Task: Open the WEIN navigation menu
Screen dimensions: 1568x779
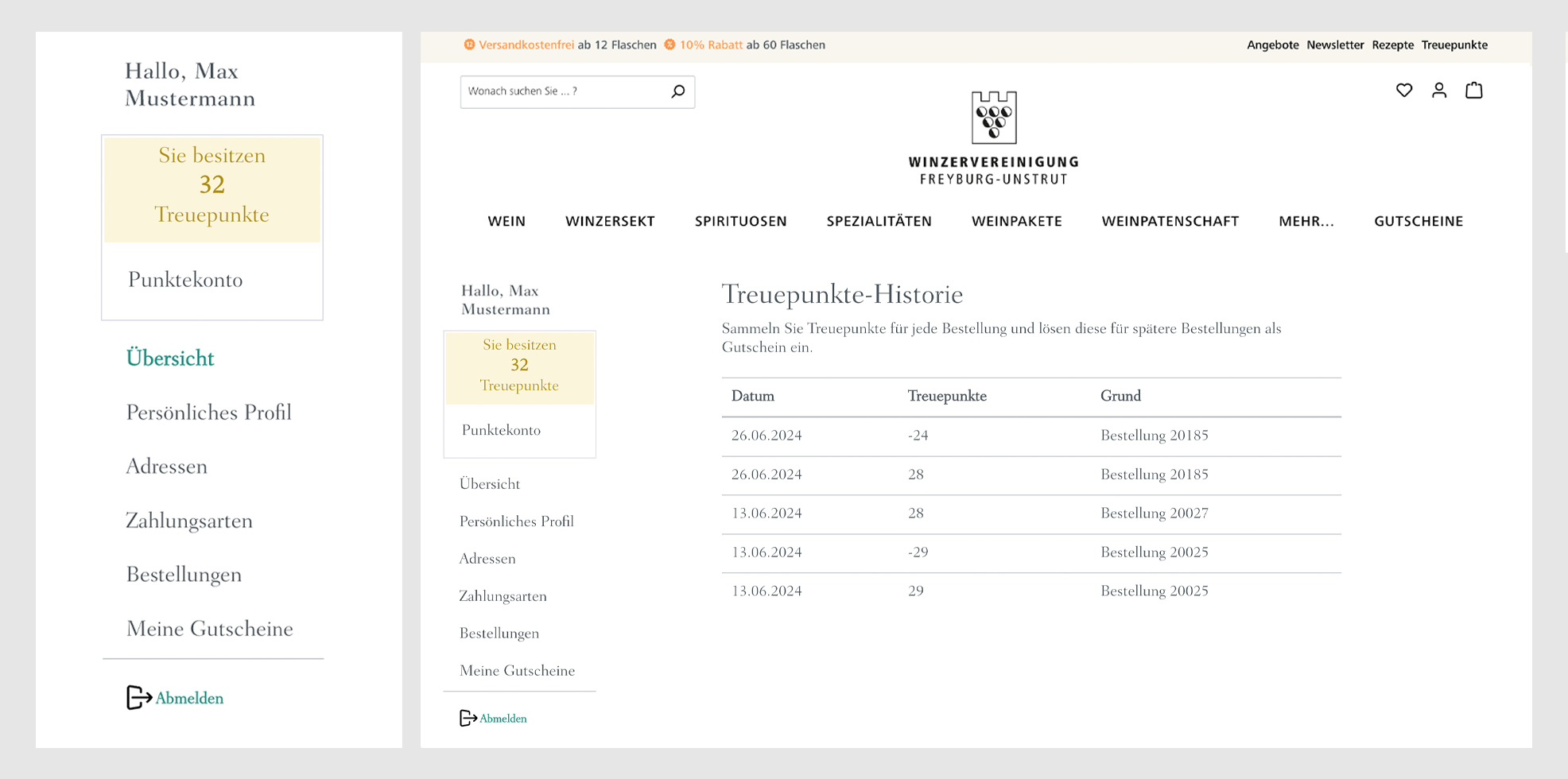Action: [x=506, y=222]
